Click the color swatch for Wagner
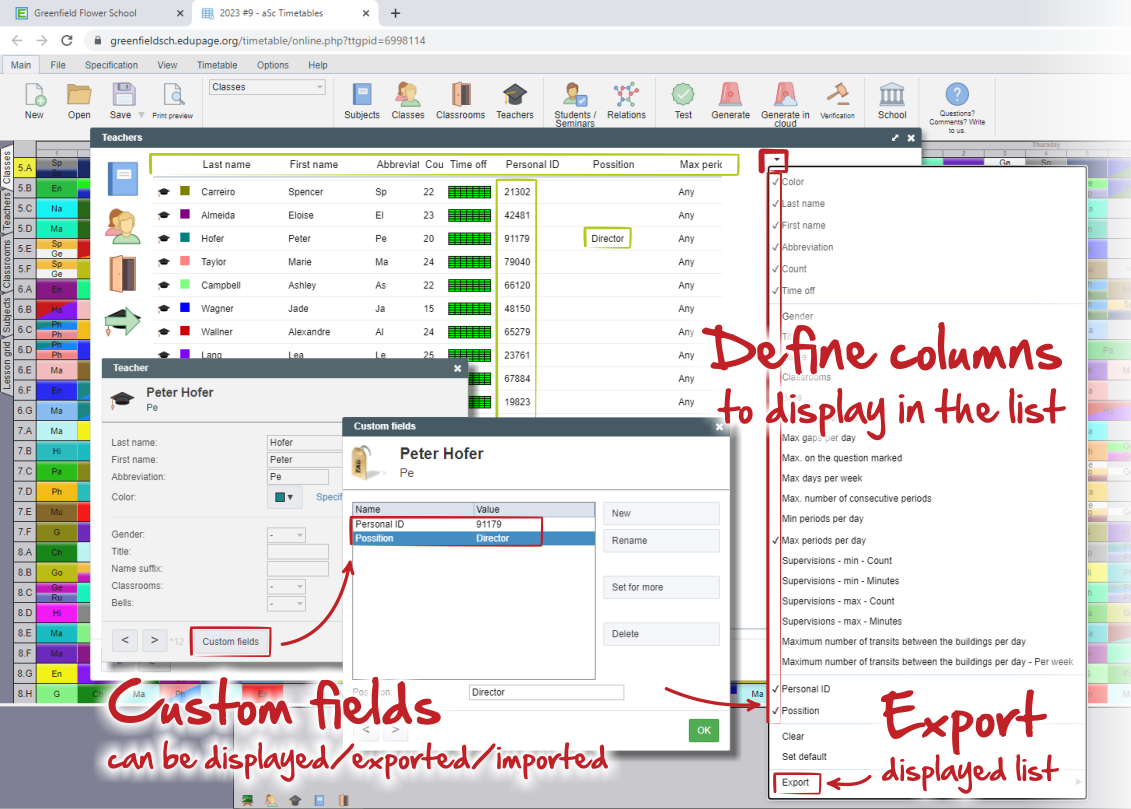This screenshot has width=1131, height=809. point(185,308)
